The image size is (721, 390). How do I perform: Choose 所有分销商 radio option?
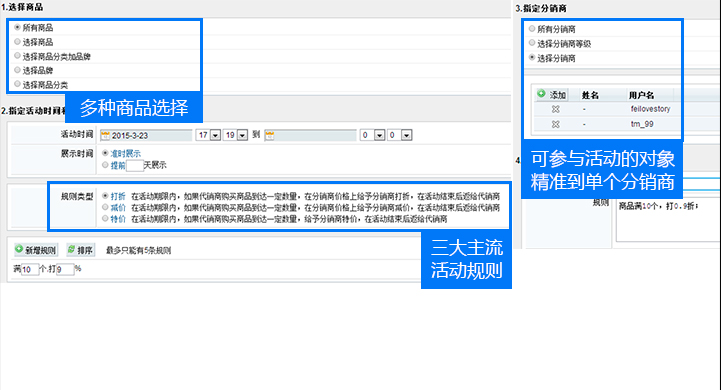(532, 29)
